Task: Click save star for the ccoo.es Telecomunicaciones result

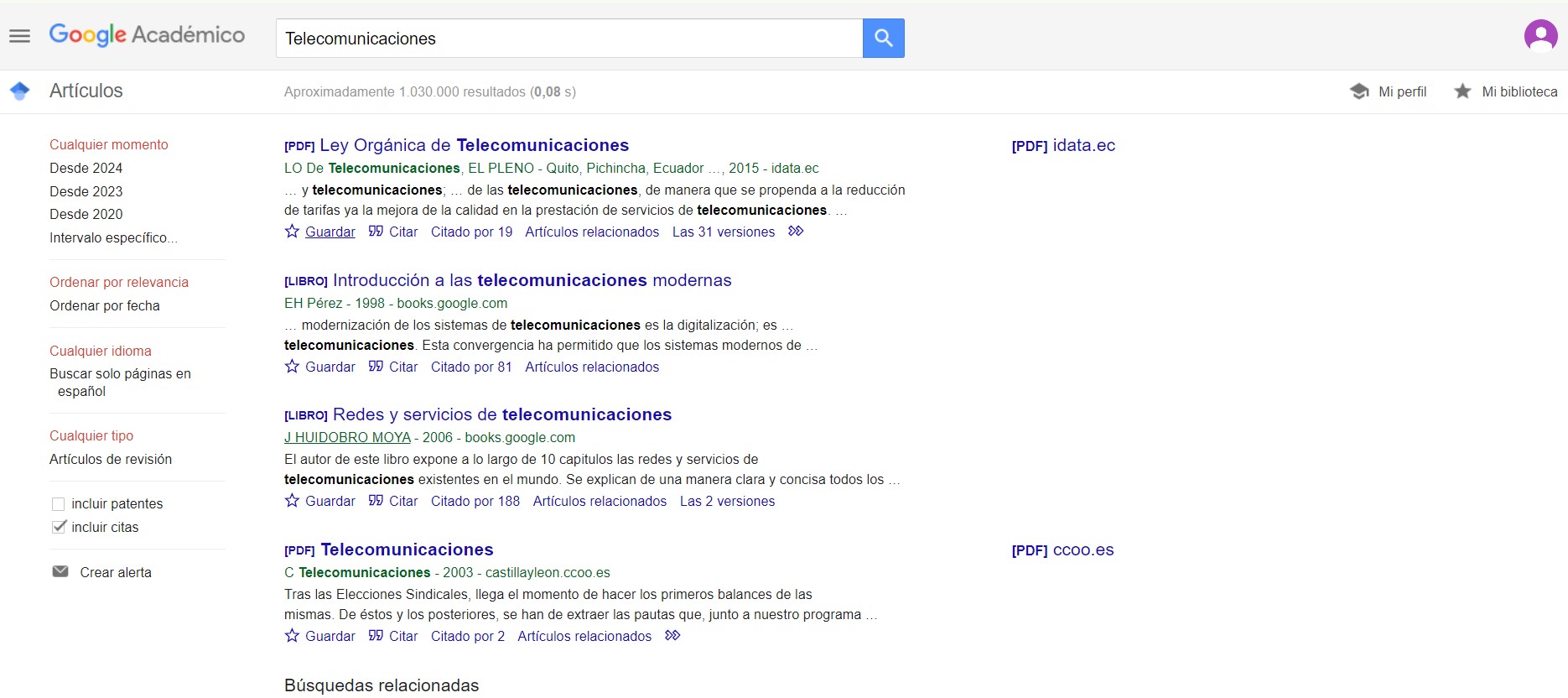Action: [x=292, y=635]
